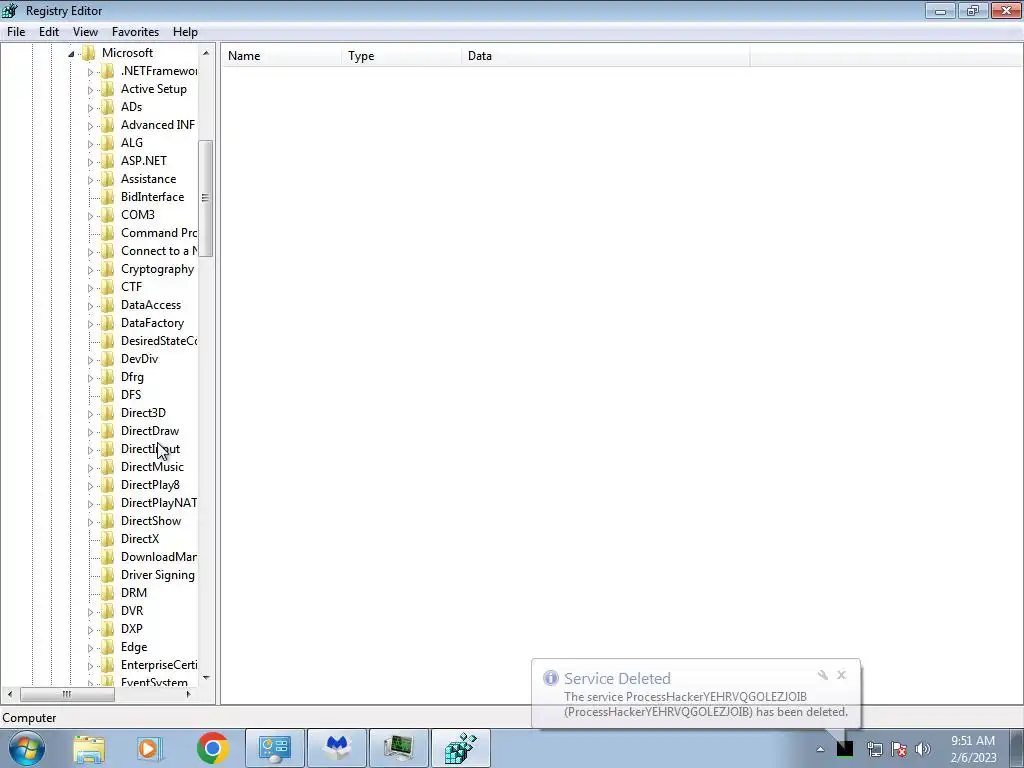Click the Service Deleted info icon
This screenshot has width=1024, height=768.
(551, 678)
